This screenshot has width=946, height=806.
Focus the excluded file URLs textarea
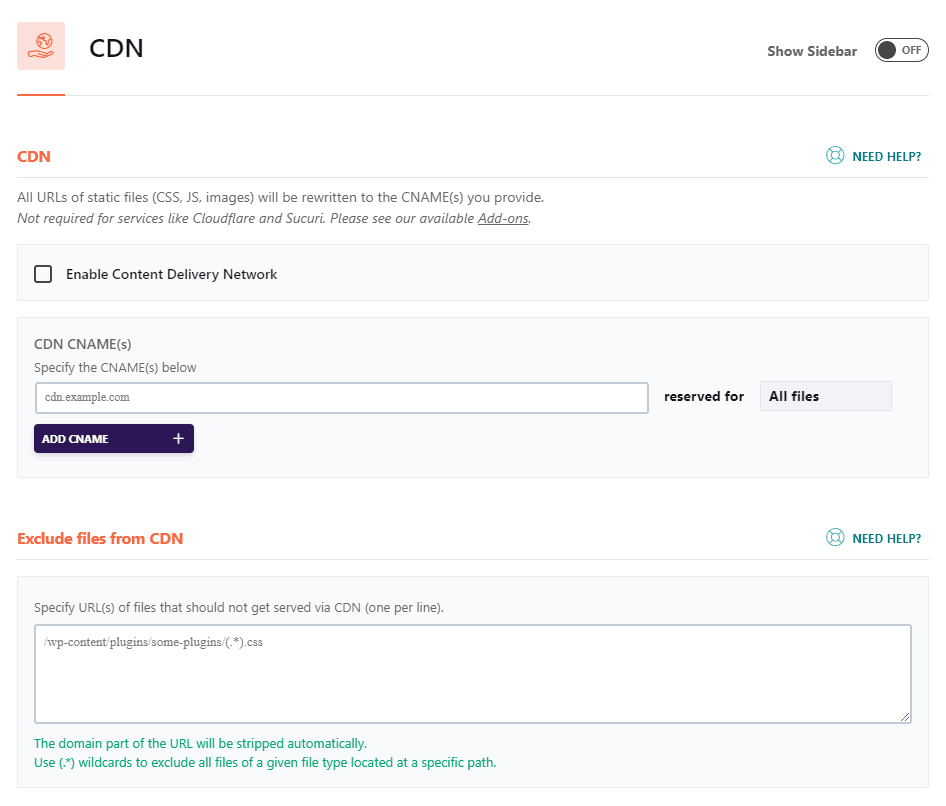[472, 673]
